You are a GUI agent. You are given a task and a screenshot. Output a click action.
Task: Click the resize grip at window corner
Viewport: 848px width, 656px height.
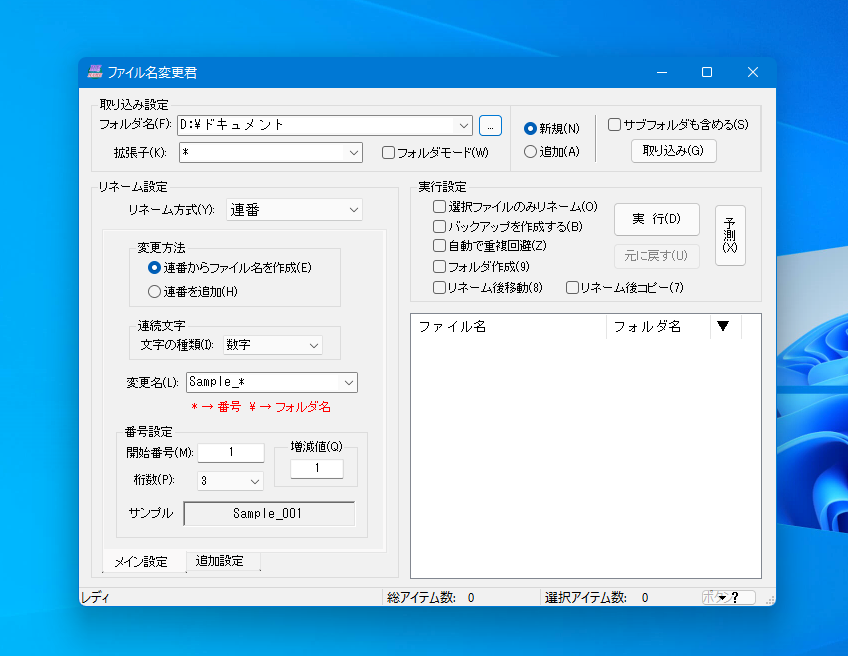point(770,599)
